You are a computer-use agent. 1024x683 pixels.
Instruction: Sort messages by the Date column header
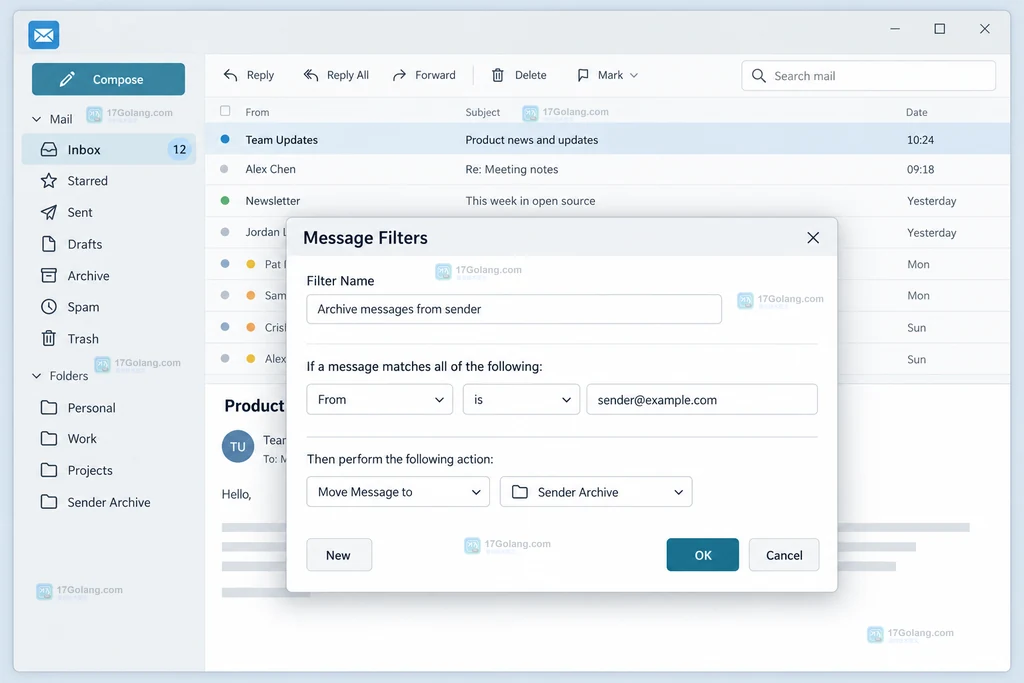[916, 112]
